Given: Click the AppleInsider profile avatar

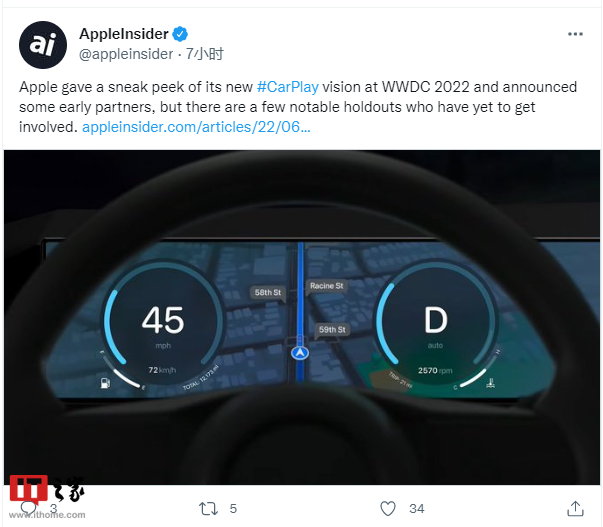Looking at the screenshot, I should click(x=43, y=45).
